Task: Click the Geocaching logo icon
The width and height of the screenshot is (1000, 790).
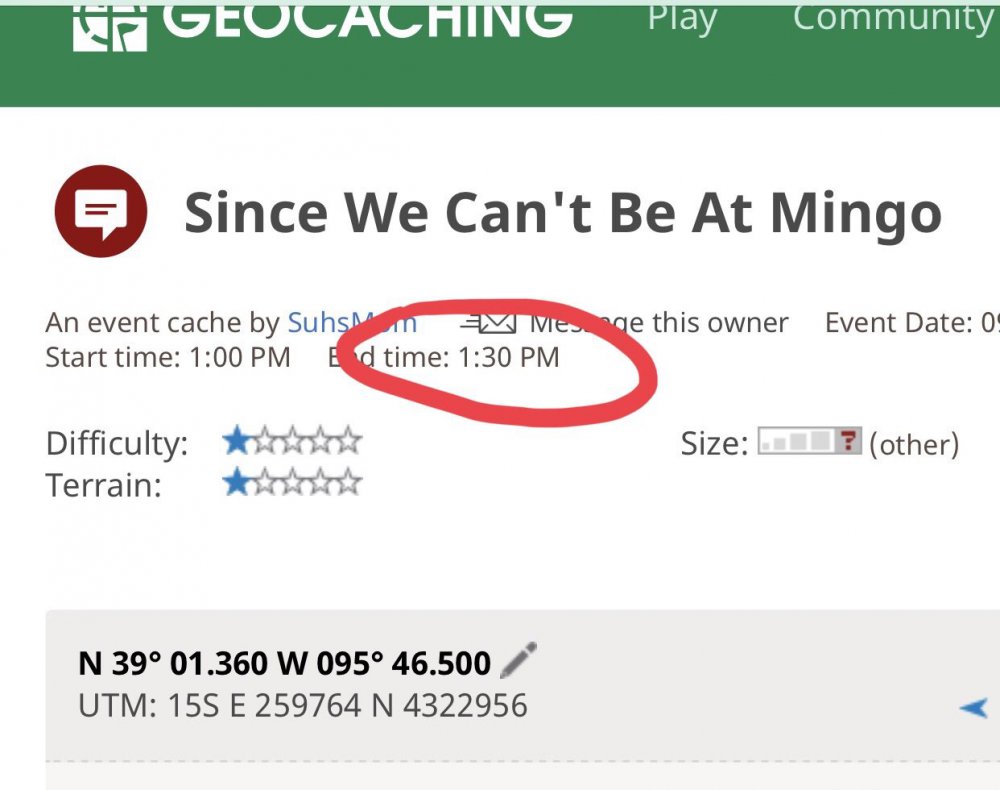Action: point(110,29)
